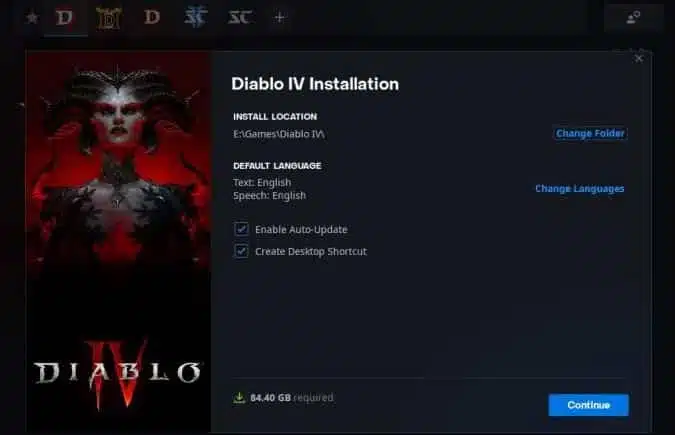Click the Diablo IV cover artwork
This screenshot has height=435, width=675.
point(118,241)
